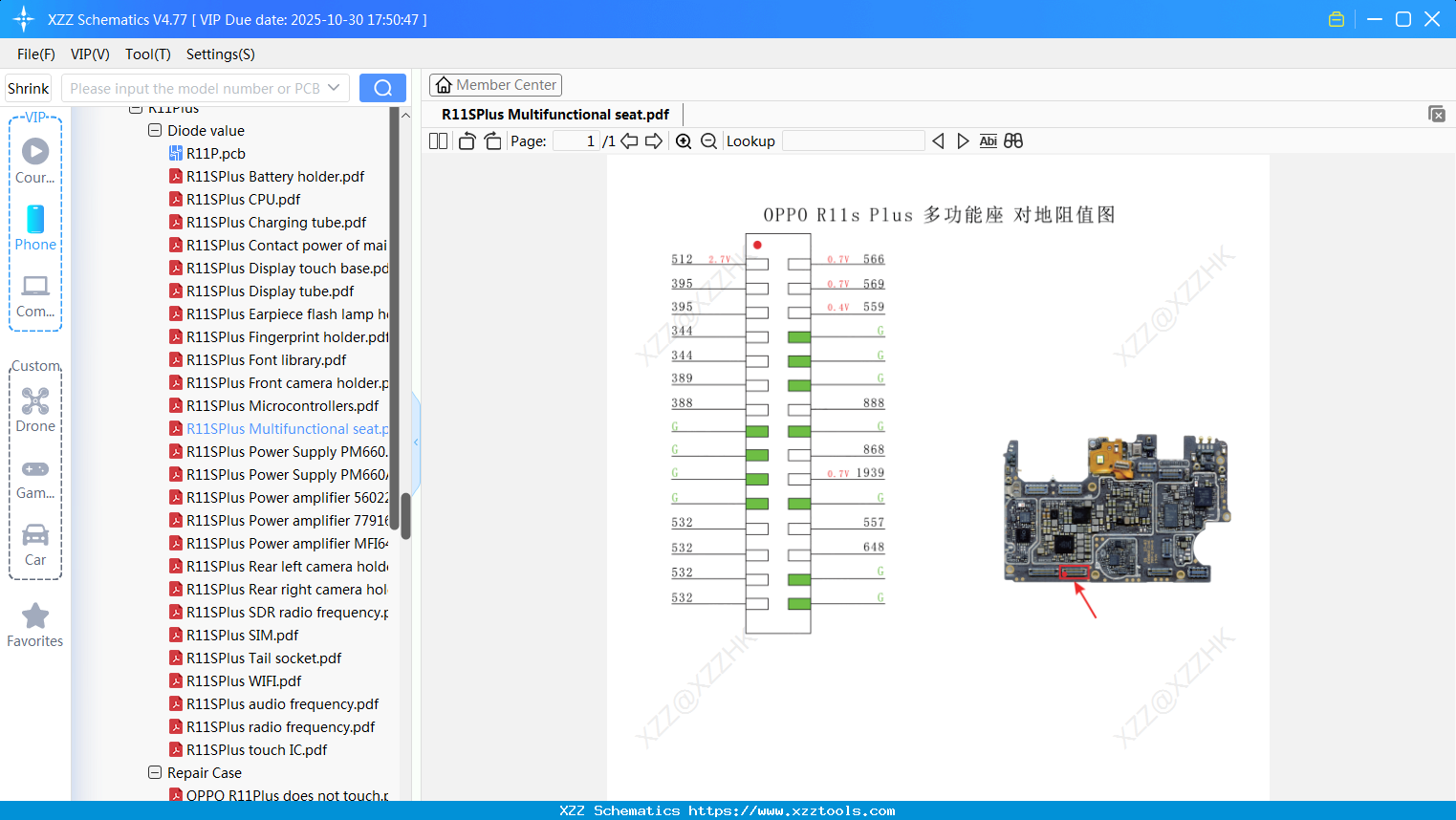The width and height of the screenshot is (1456, 820).
Task: Open Favorites star in sidebar
Action: tap(35, 625)
